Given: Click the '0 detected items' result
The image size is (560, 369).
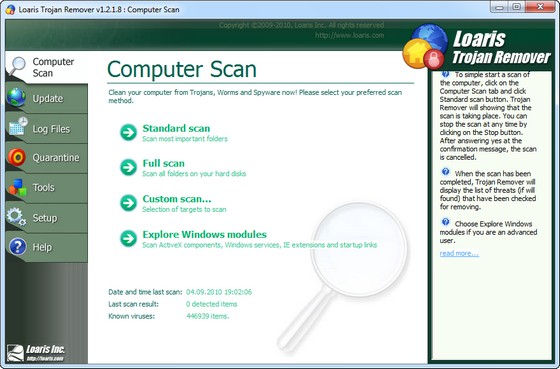Looking at the screenshot, I should [x=211, y=304].
